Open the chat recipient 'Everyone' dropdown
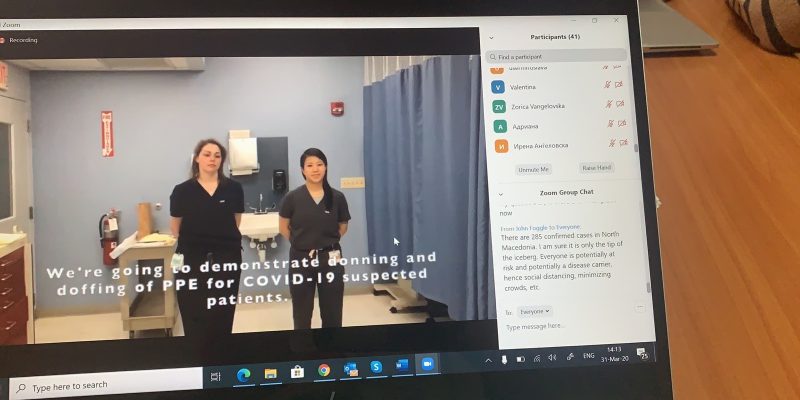Image resolution: width=800 pixels, height=400 pixels. point(534,311)
